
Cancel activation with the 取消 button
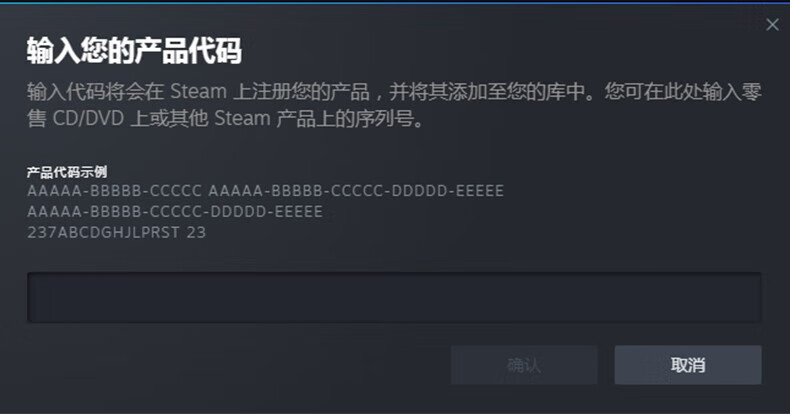tap(688, 365)
